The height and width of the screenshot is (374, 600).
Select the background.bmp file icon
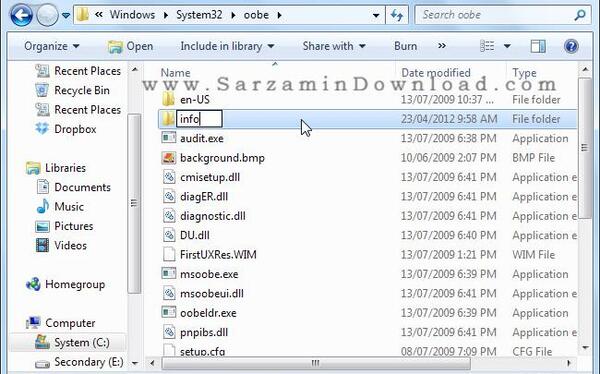pos(168,158)
